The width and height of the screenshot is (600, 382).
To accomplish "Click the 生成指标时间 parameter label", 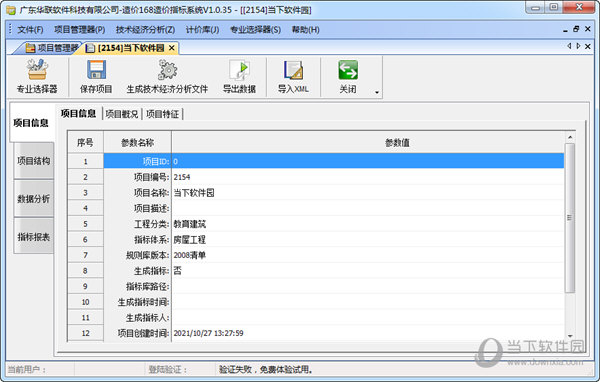I will click(143, 302).
